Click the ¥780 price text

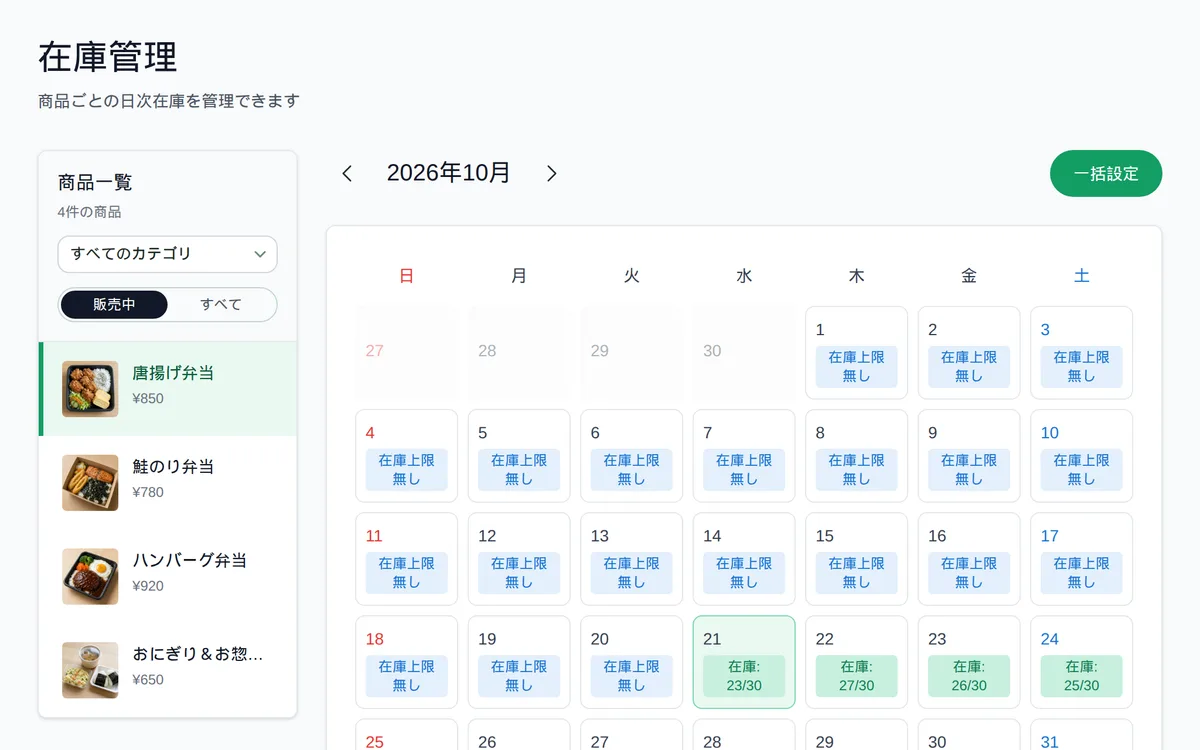[148, 493]
